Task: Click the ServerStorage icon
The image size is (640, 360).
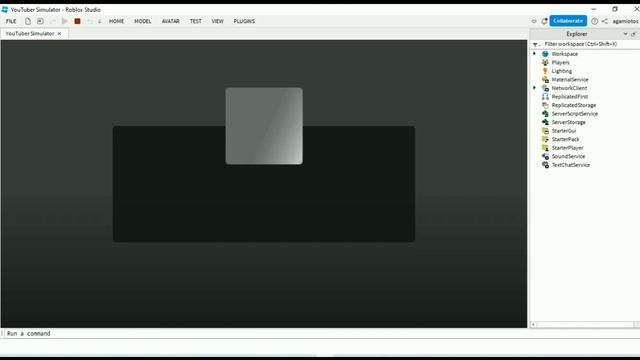Action: pos(545,122)
